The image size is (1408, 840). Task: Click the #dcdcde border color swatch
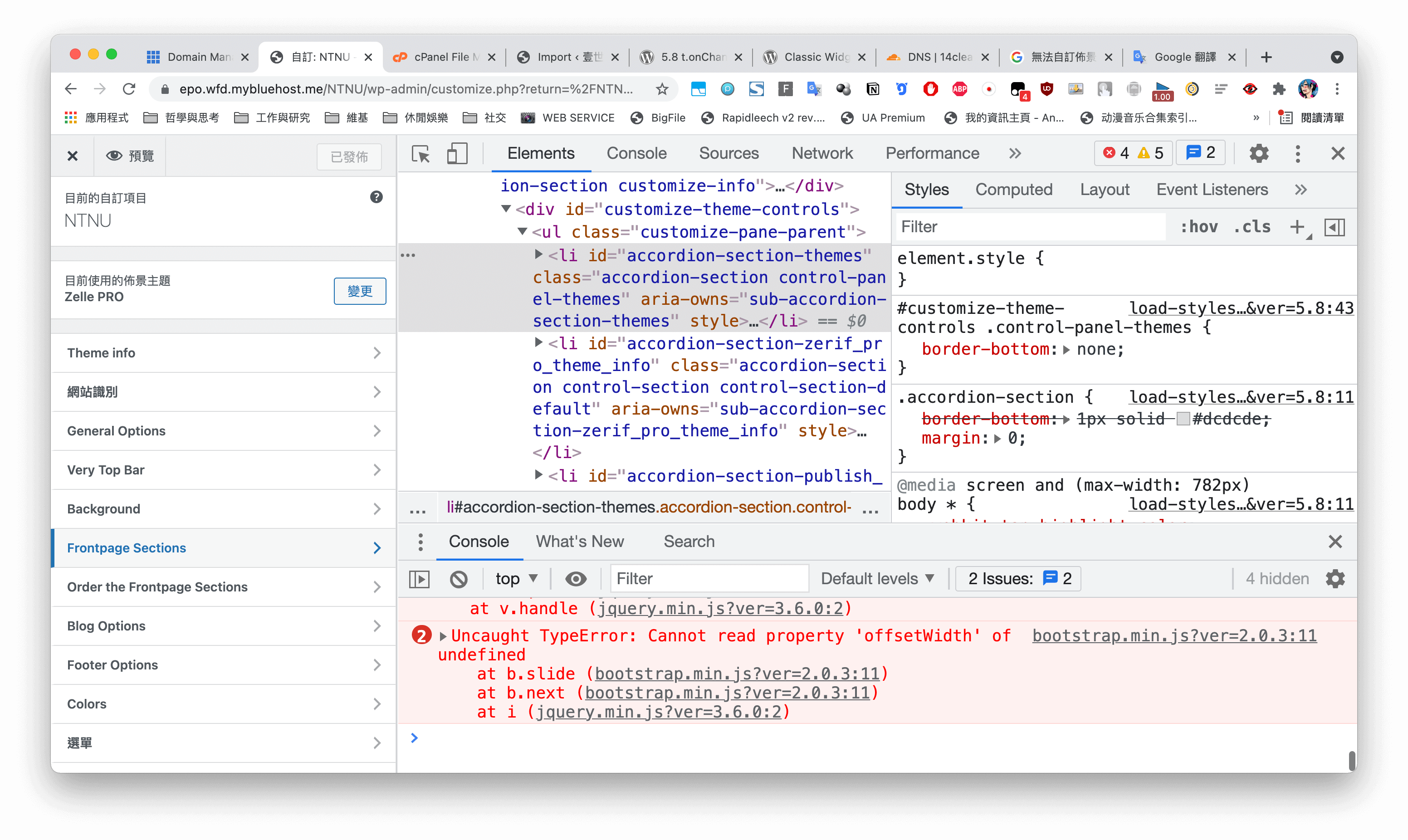pyautogui.click(x=1183, y=420)
